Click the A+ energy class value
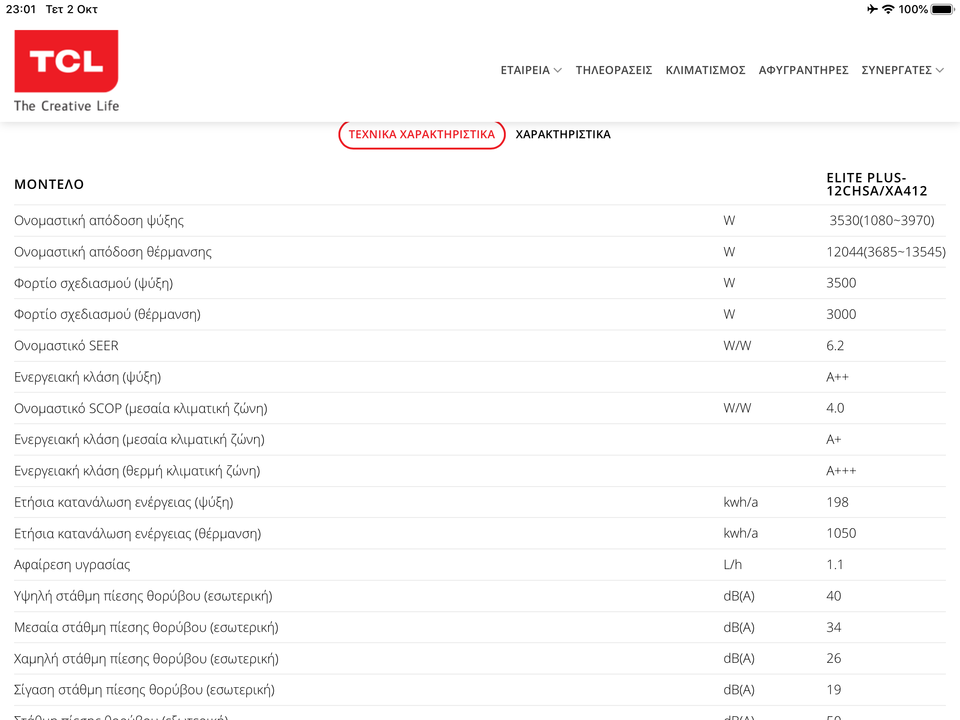960x720 pixels. click(x=833, y=440)
